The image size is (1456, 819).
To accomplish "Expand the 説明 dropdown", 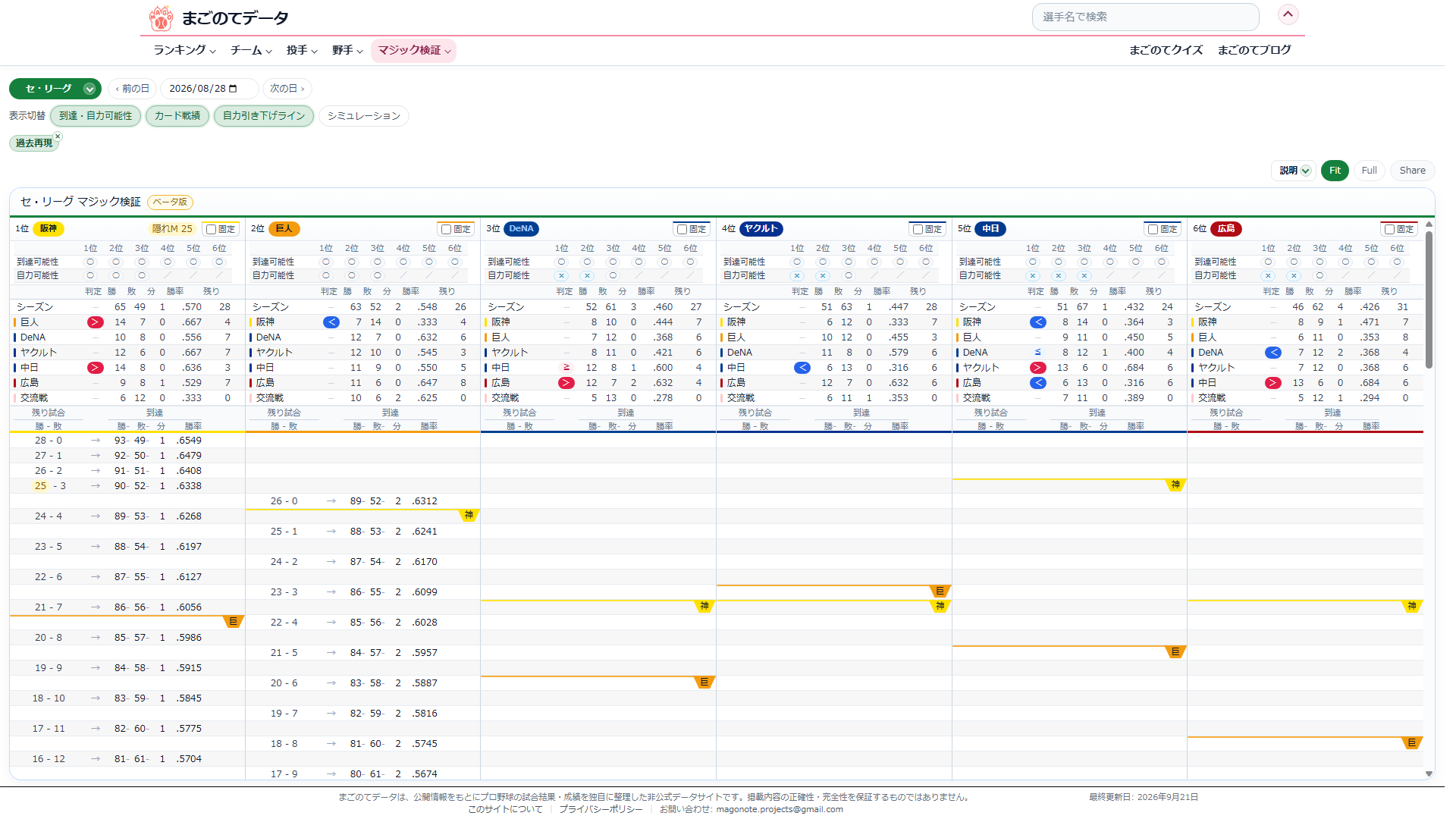I will 1294,171.
